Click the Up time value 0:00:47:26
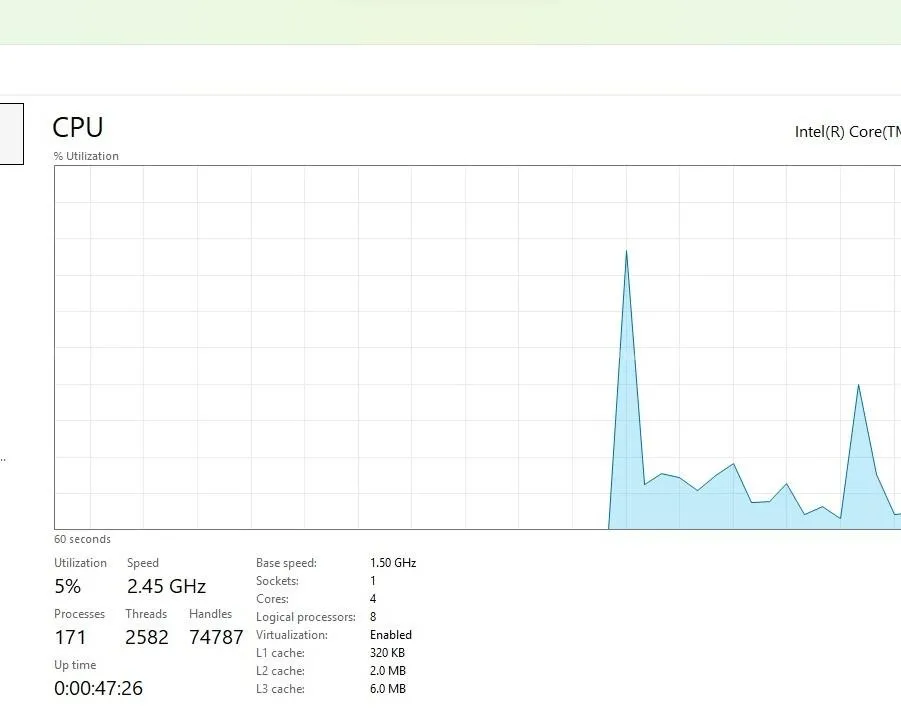The height and width of the screenshot is (720, 901). point(98,688)
